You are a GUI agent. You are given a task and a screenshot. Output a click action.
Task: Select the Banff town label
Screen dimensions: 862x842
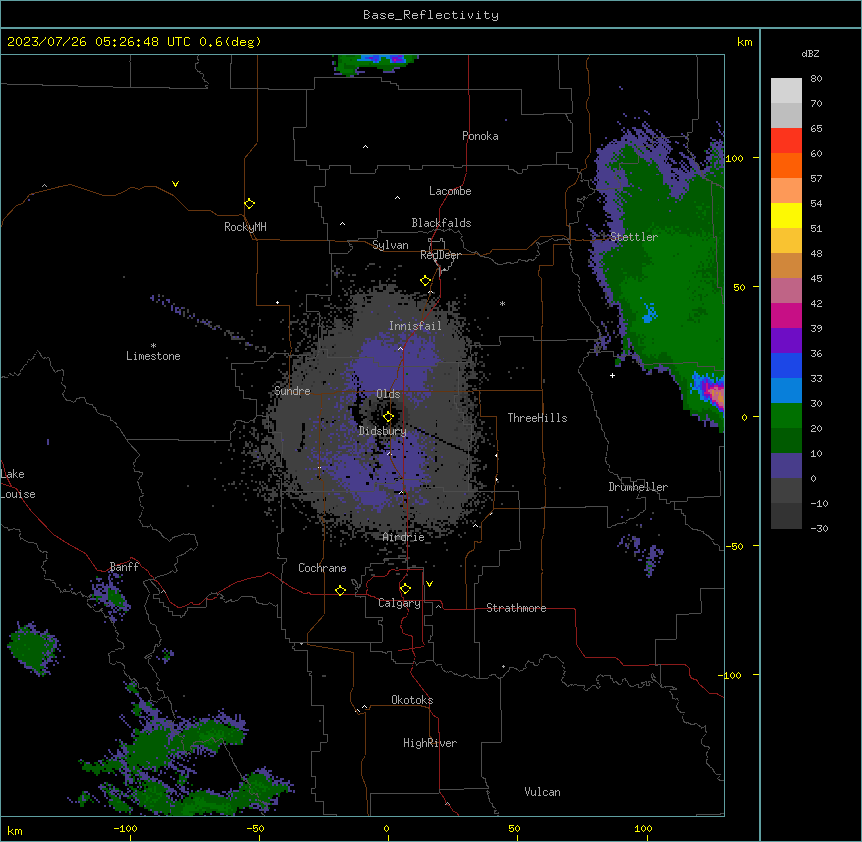coord(124,567)
